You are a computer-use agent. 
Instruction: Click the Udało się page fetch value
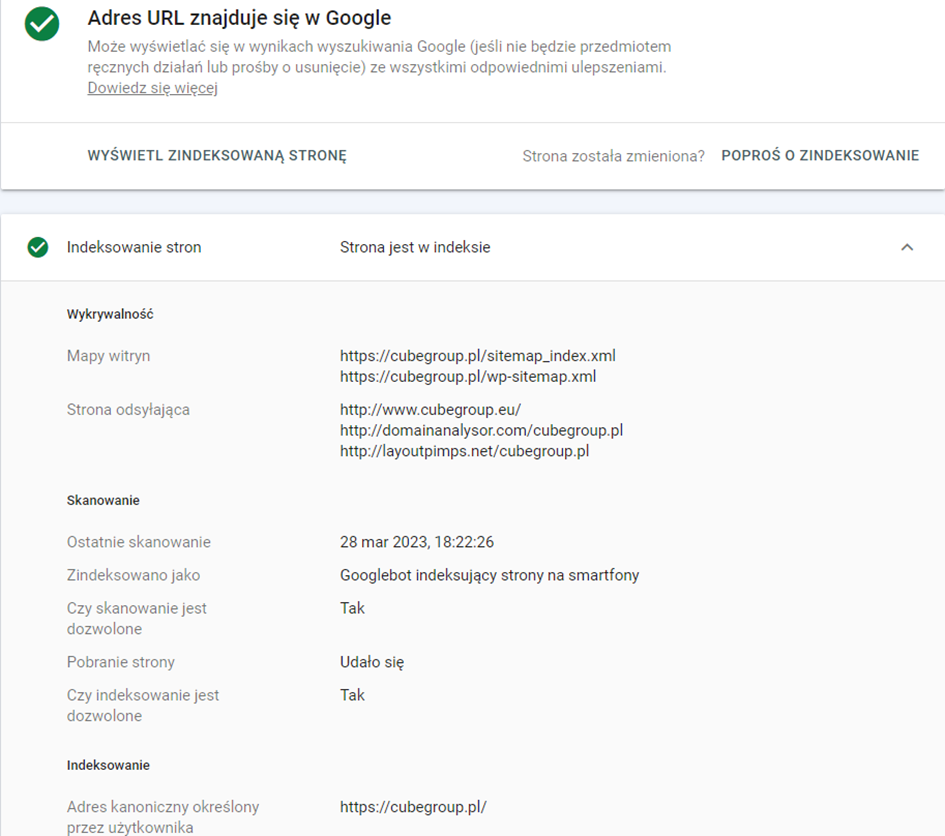(x=372, y=662)
